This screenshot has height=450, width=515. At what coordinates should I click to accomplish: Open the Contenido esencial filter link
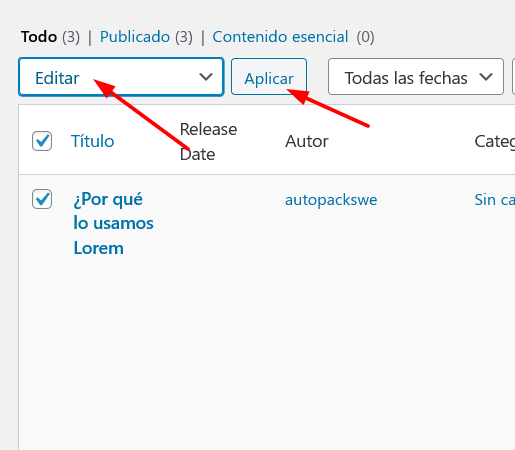tap(280, 37)
